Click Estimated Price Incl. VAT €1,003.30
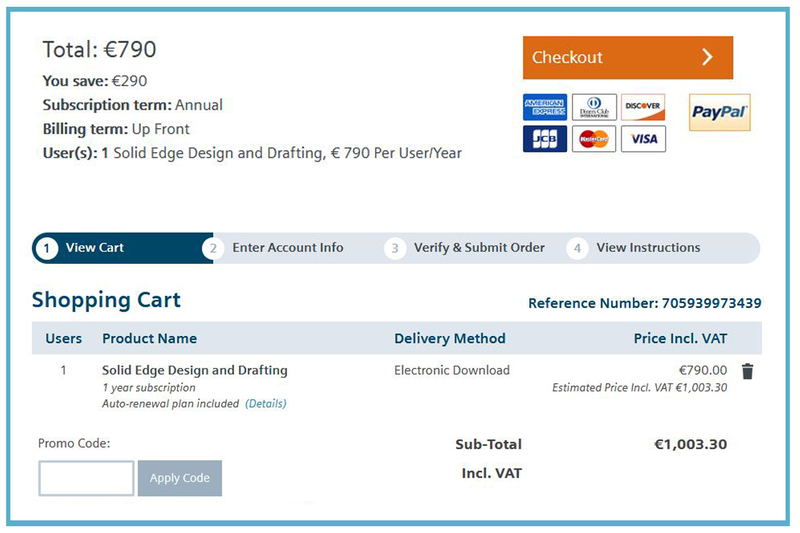Viewport: 800px width, 533px height. (x=639, y=388)
